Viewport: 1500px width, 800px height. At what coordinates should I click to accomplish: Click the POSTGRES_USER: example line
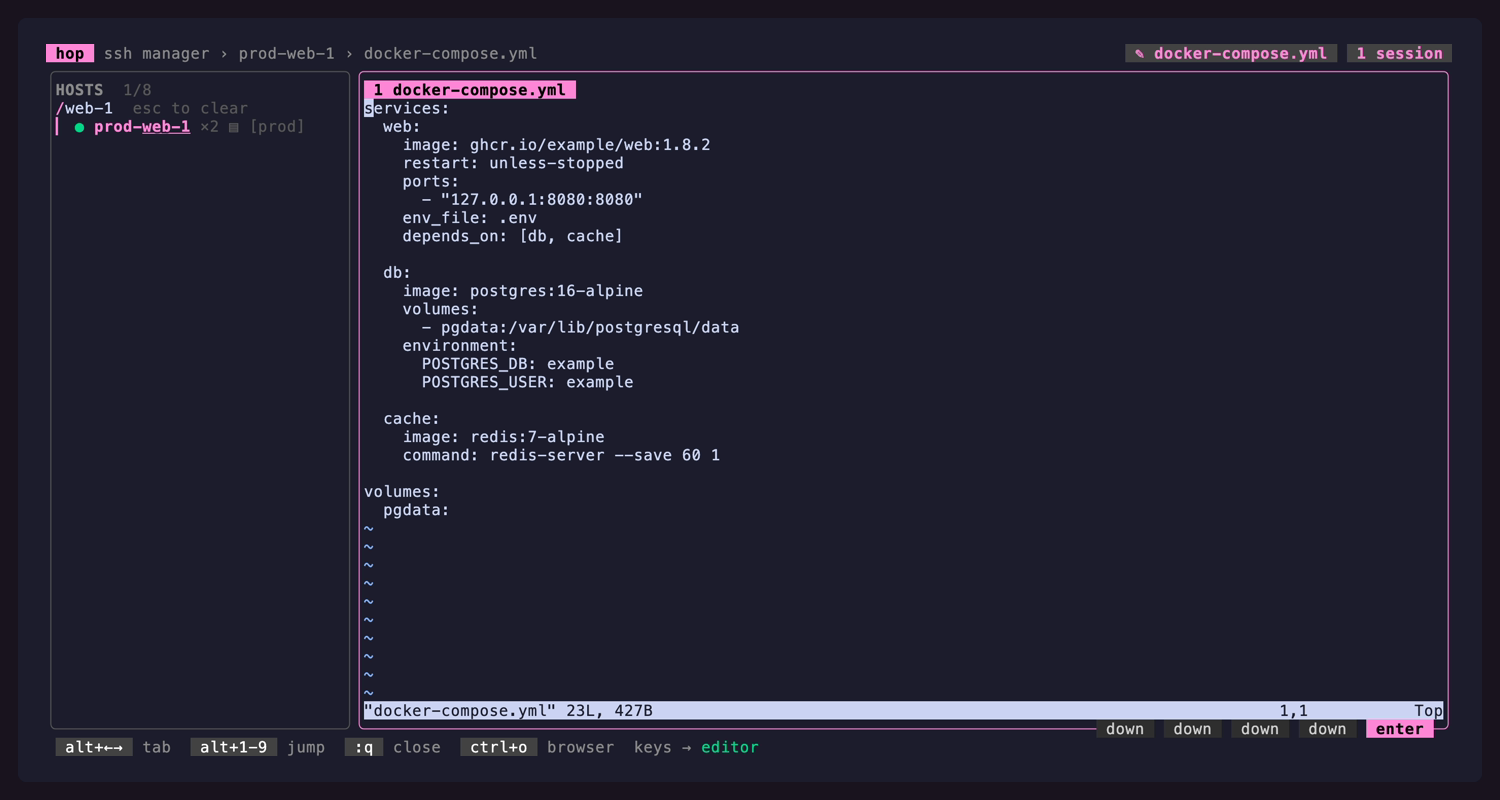(x=527, y=382)
